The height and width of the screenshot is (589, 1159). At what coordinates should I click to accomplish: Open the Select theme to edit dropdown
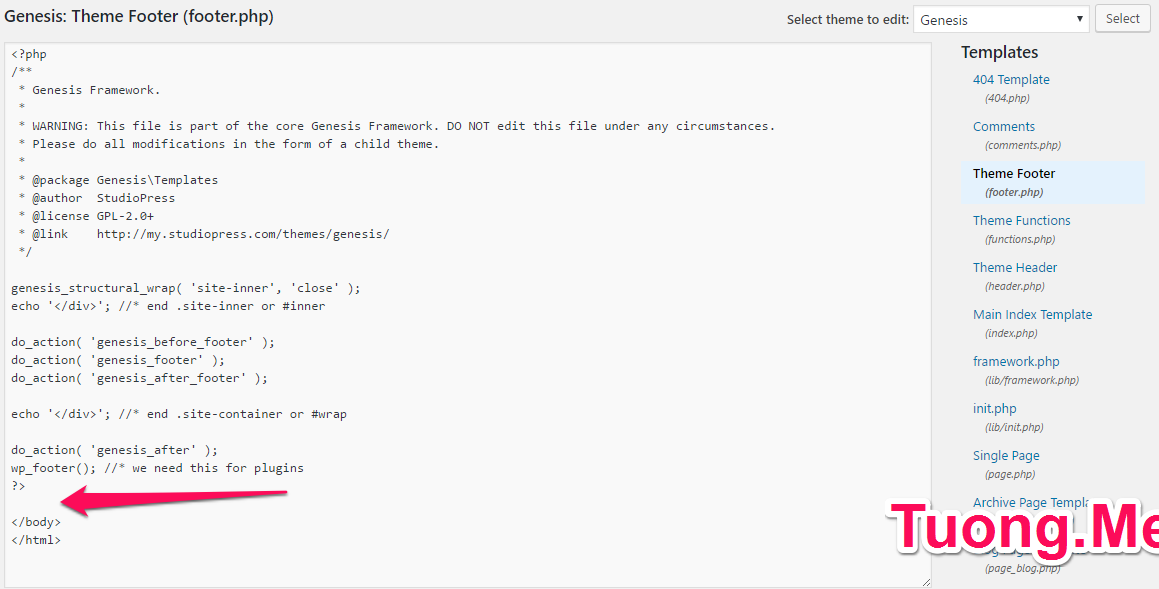point(1000,19)
